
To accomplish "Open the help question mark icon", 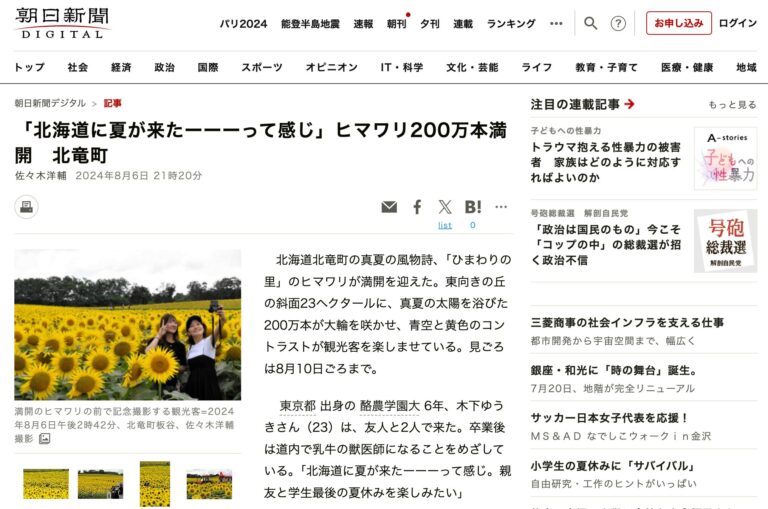I will point(618,23).
